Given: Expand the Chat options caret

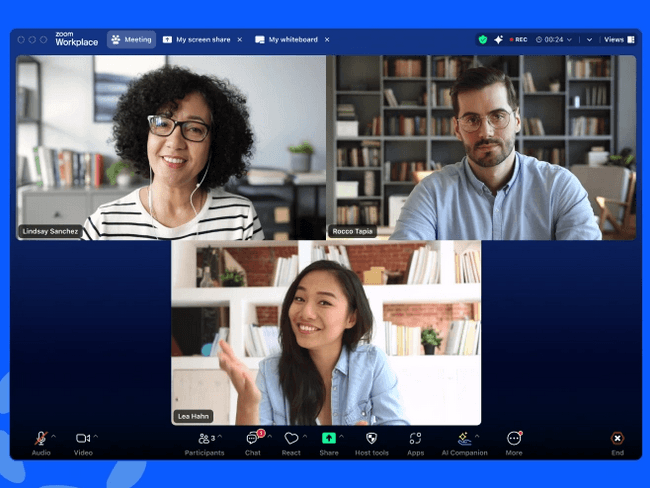Looking at the screenshot, I should click(270, 436).
